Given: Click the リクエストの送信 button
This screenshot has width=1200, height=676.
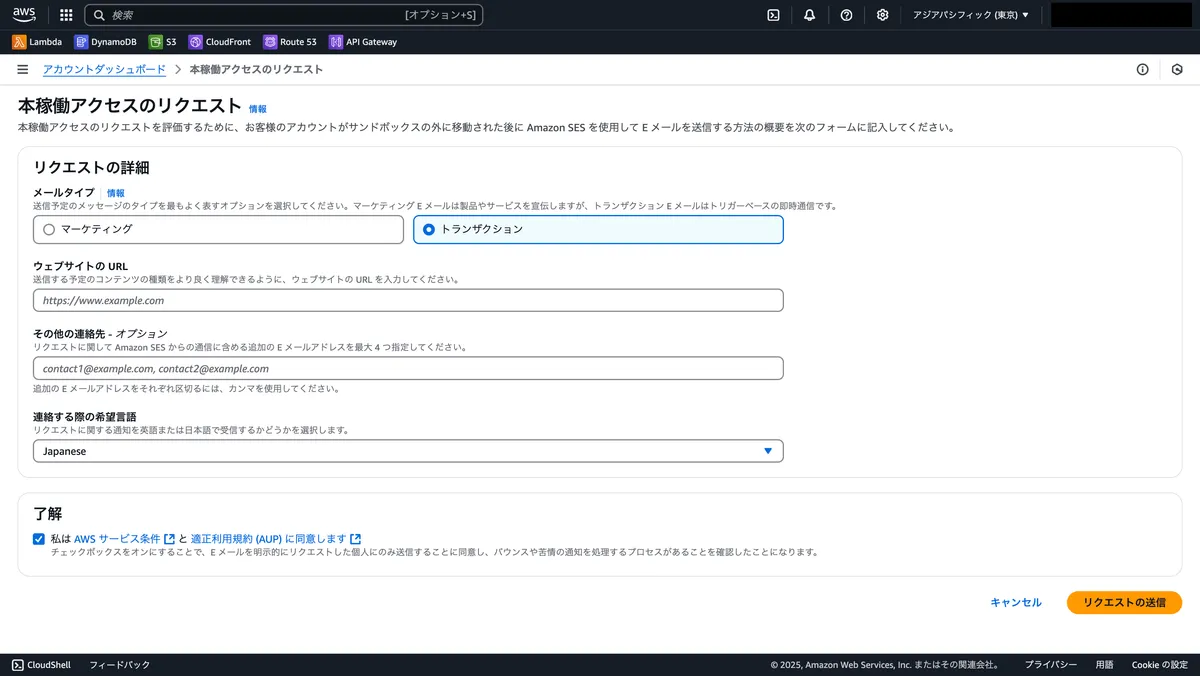Looking at the screenshot, I should 1124,602.
